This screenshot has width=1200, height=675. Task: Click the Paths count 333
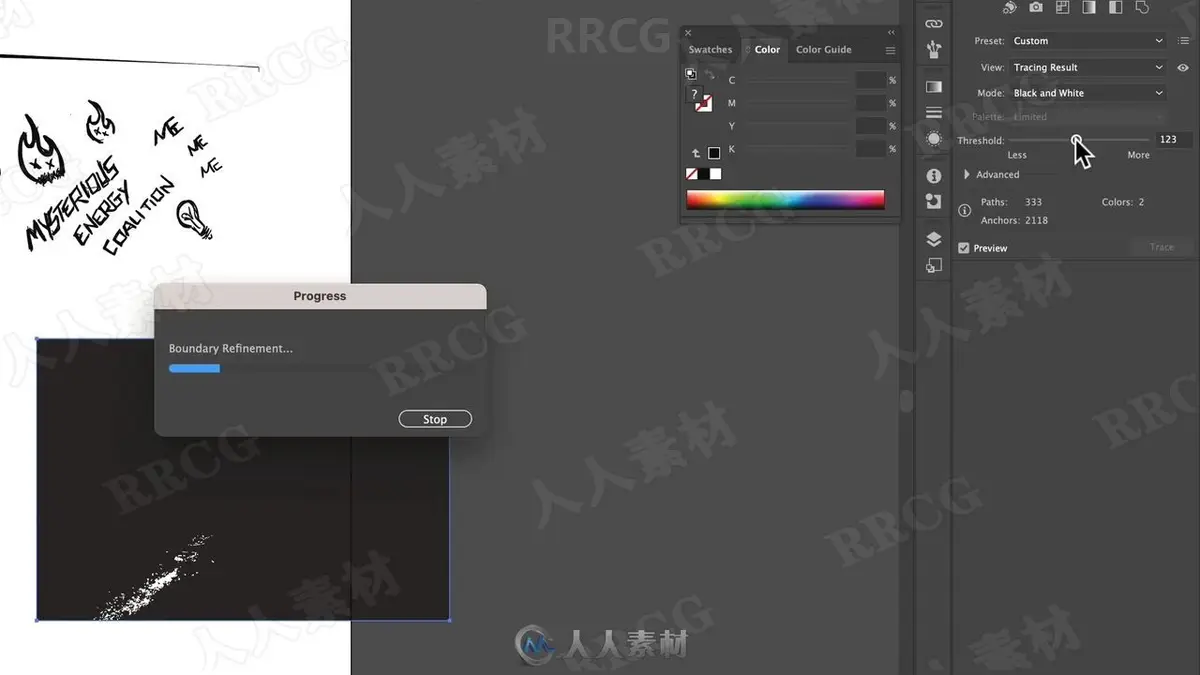1033,202
